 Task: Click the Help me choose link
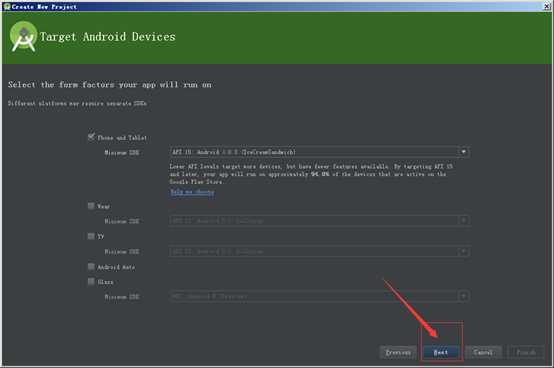click(192, 192)
